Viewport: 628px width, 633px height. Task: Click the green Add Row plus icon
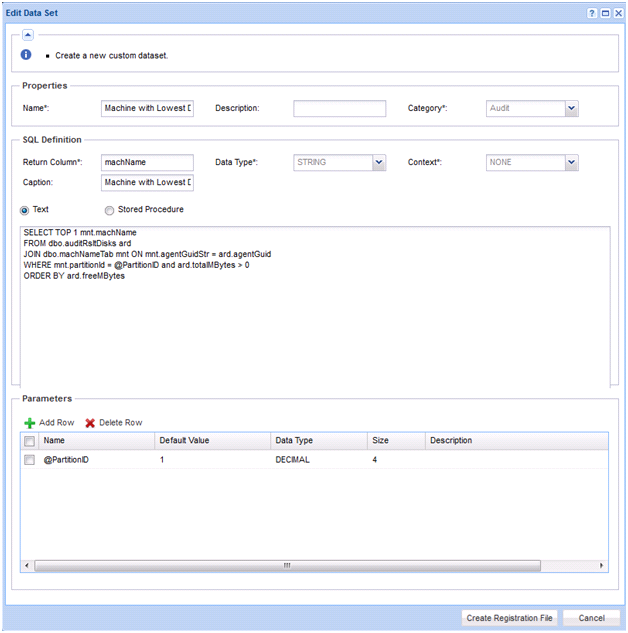[29, 423]
